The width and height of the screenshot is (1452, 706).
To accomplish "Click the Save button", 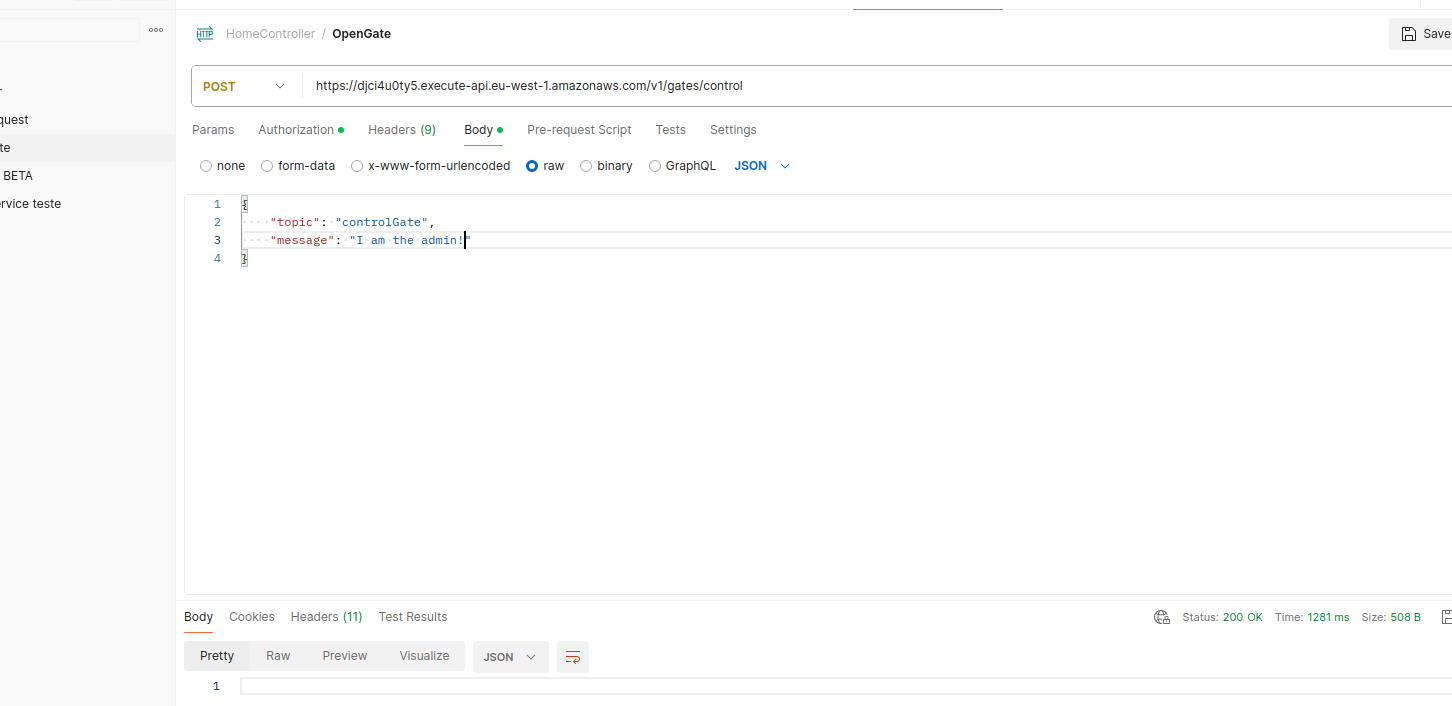I will (1426, 33).
